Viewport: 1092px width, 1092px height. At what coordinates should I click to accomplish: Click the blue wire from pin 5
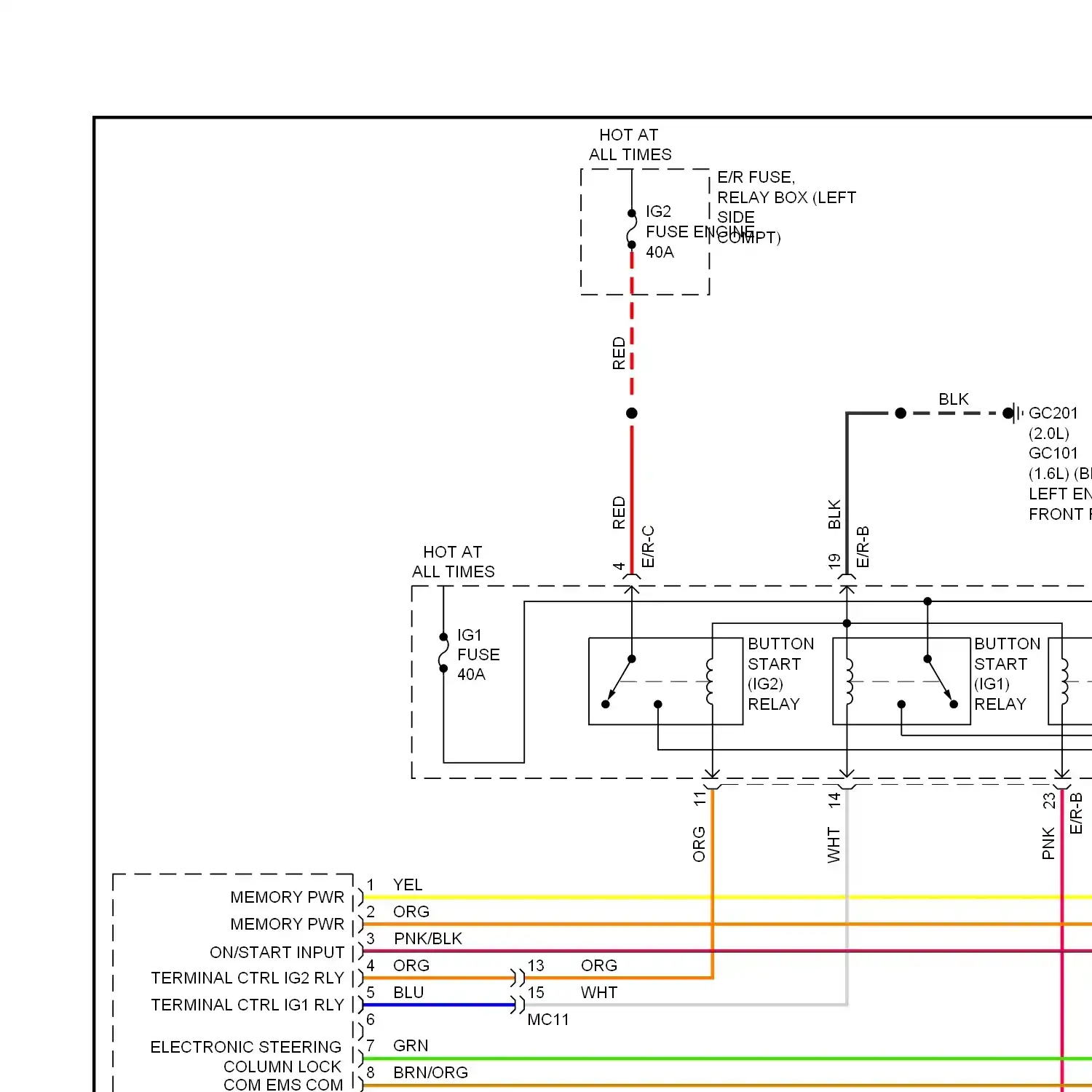440,1005
